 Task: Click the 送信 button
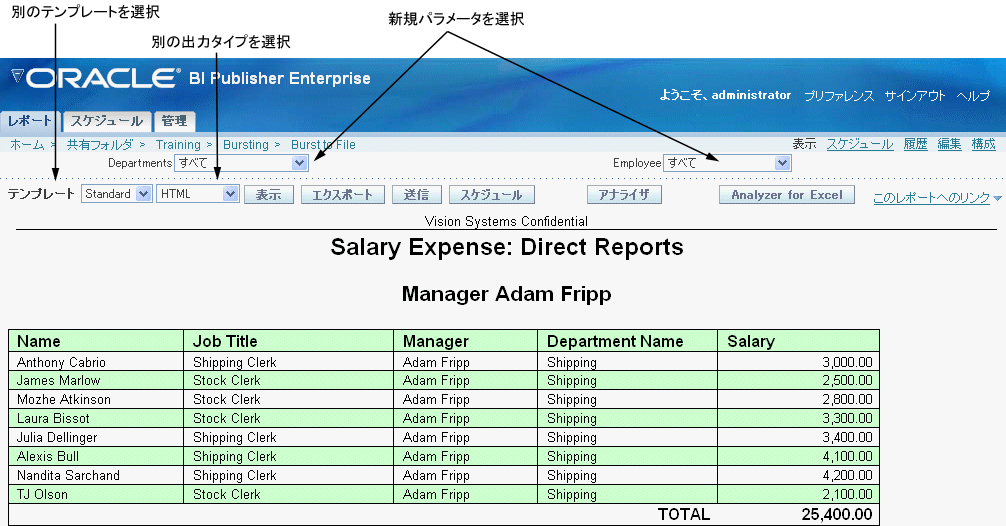[417, 194]
